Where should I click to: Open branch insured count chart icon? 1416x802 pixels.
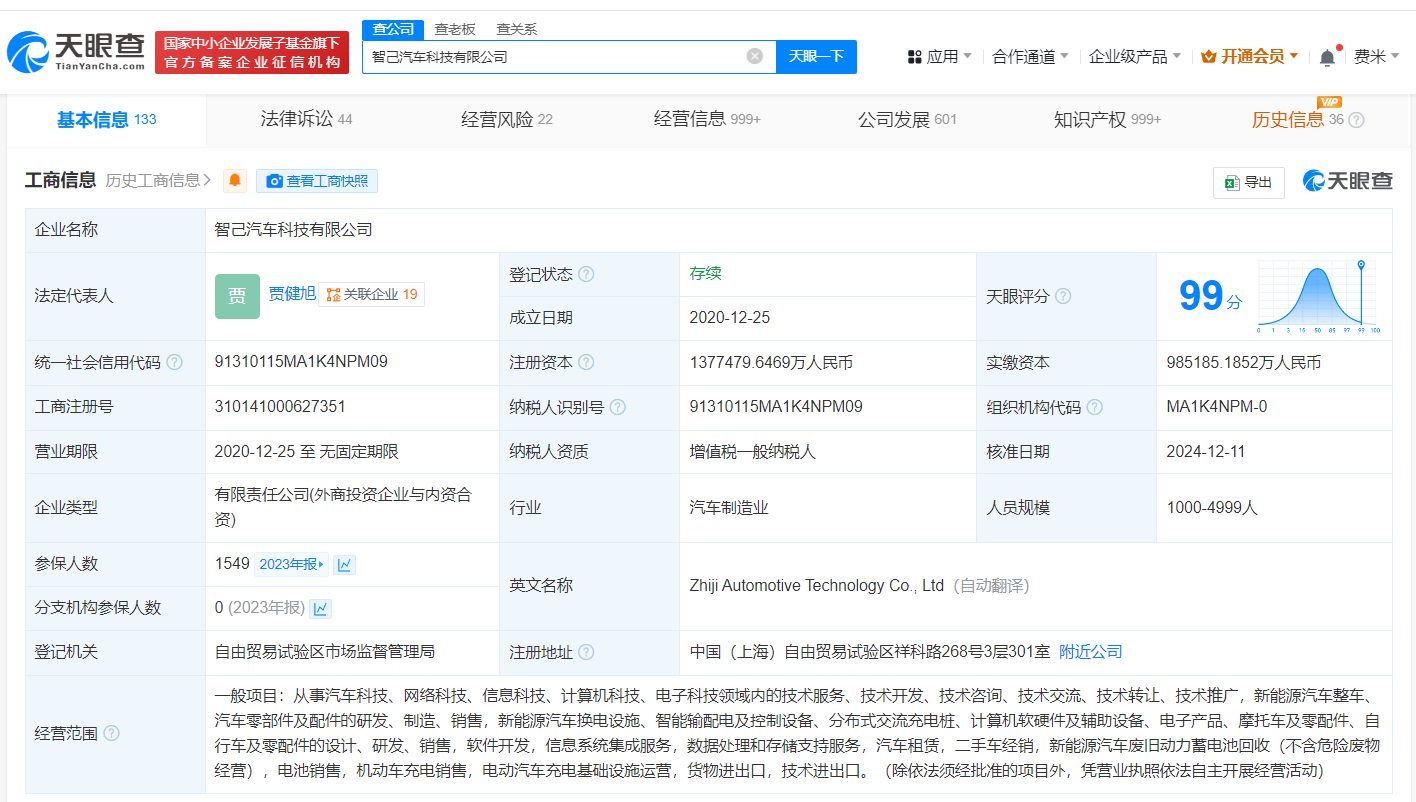click(320, 608)
